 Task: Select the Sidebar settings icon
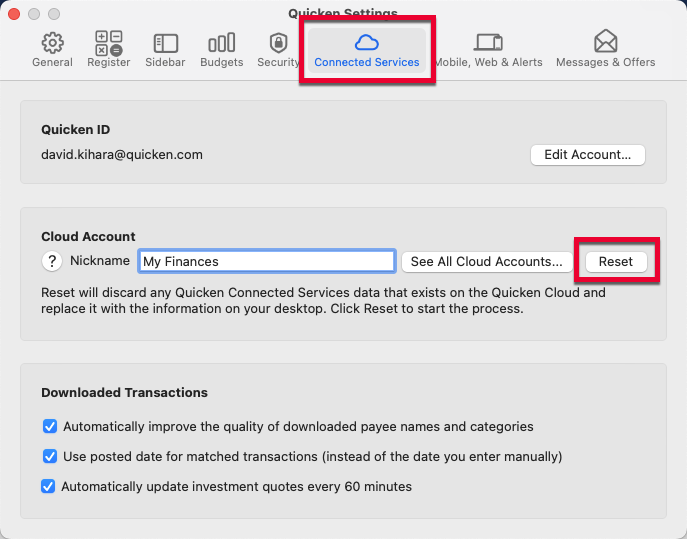point(166,43)
